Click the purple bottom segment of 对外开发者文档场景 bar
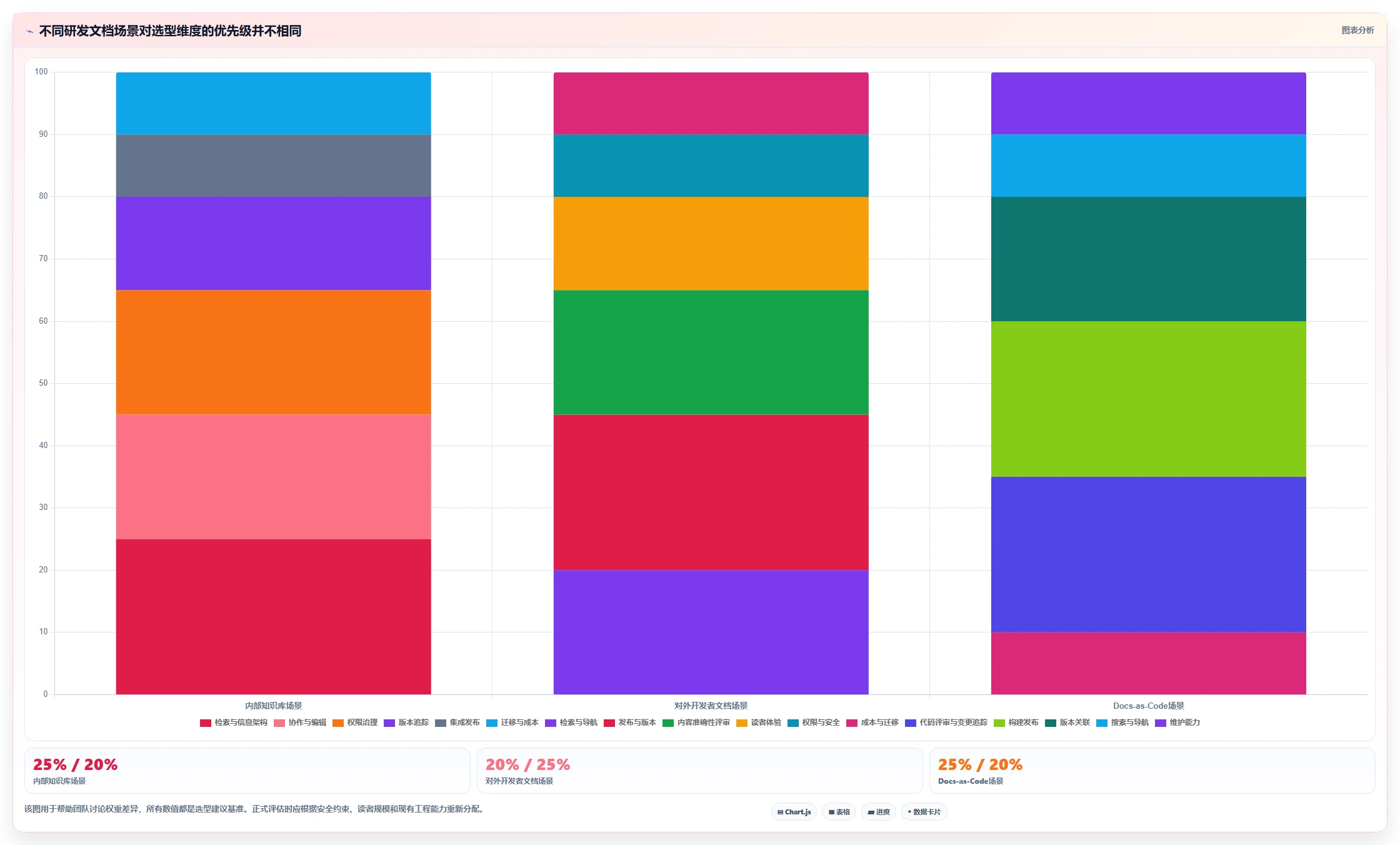This screenshot has width=1400, height=845. pyautogui.click(x=711, y=632)
